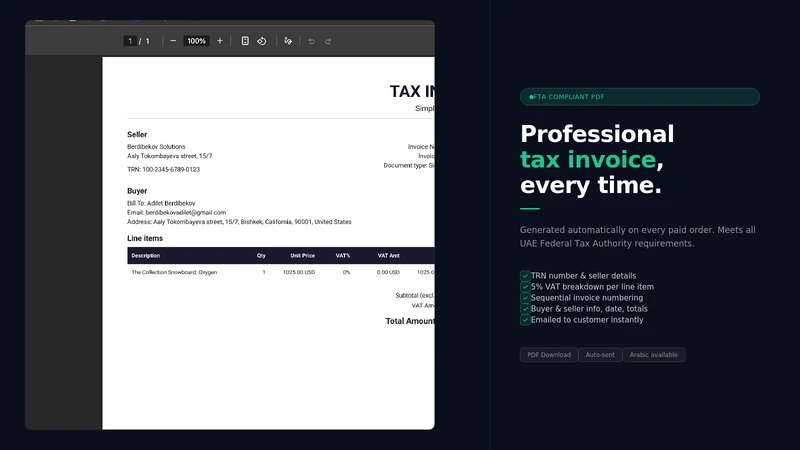800x450 pixels.
Task: Click the Qty column header
Action: [261, 256]
